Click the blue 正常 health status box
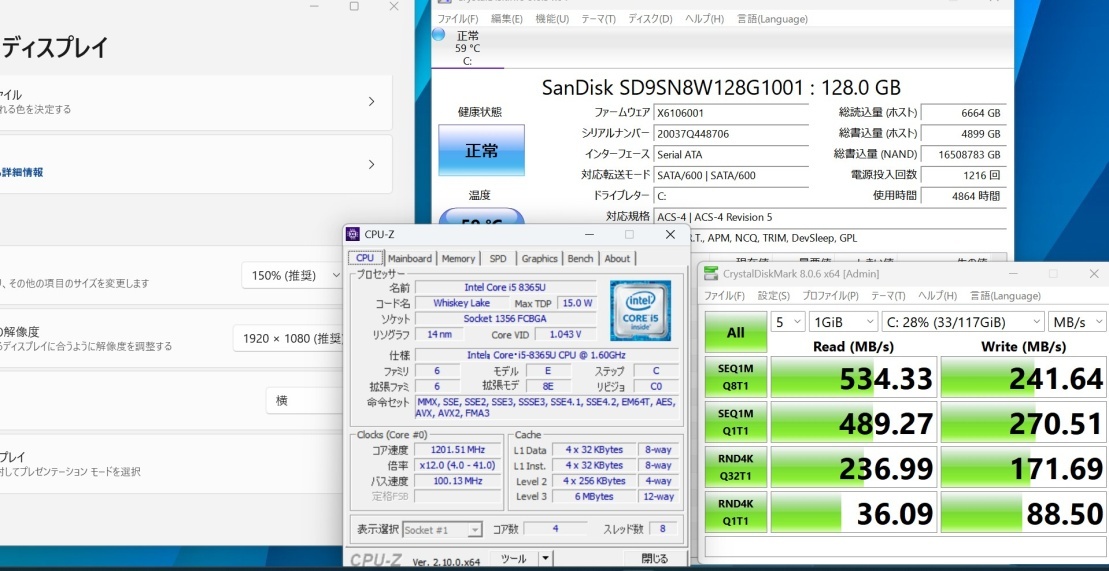The image size is (1109, 571). click(x=481, y=151)
